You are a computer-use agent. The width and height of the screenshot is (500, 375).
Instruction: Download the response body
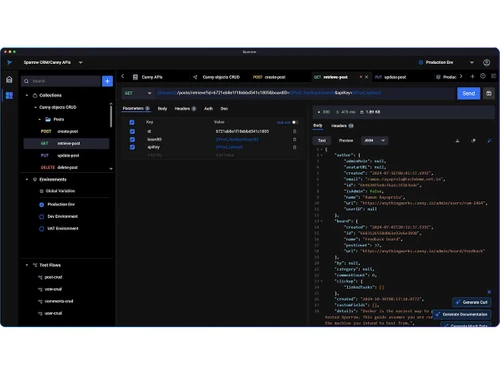click(457, 141)
